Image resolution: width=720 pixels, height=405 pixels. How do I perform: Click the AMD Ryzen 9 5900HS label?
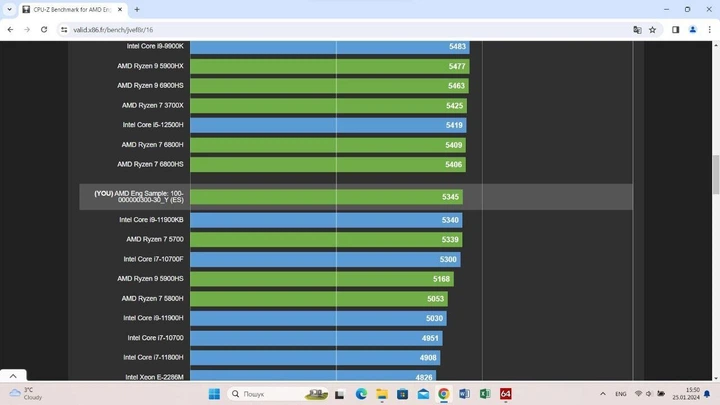[150, 279]
